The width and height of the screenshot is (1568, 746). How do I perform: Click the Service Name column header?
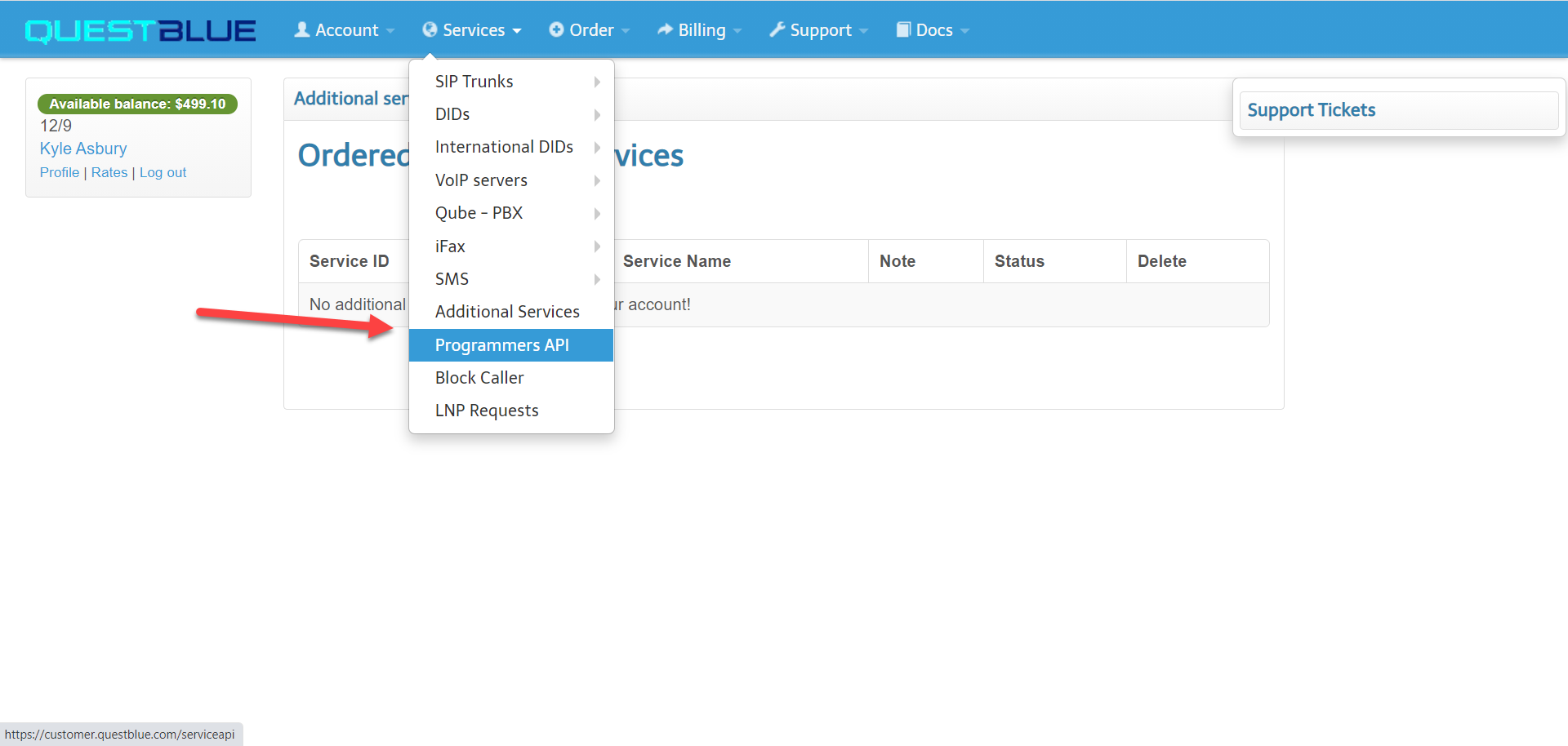pos(677,261)
